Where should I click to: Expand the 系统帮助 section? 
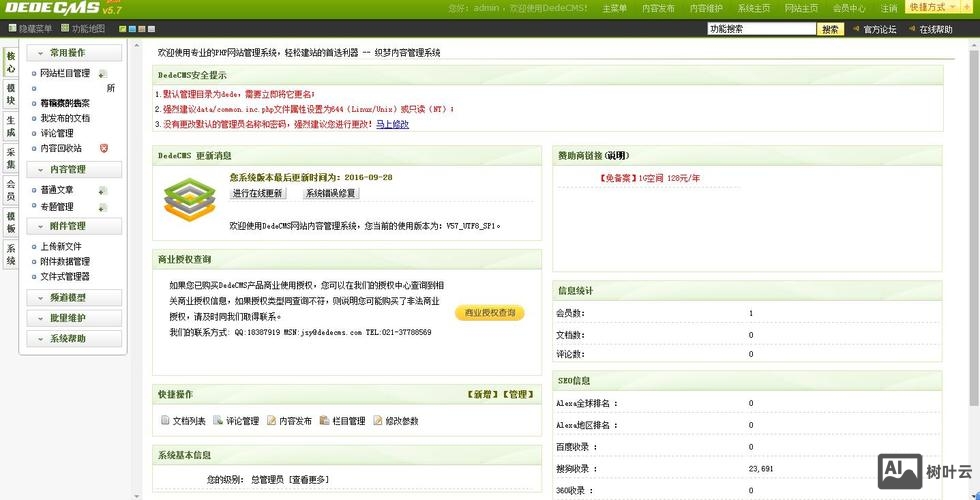click(x=74, y=338)
